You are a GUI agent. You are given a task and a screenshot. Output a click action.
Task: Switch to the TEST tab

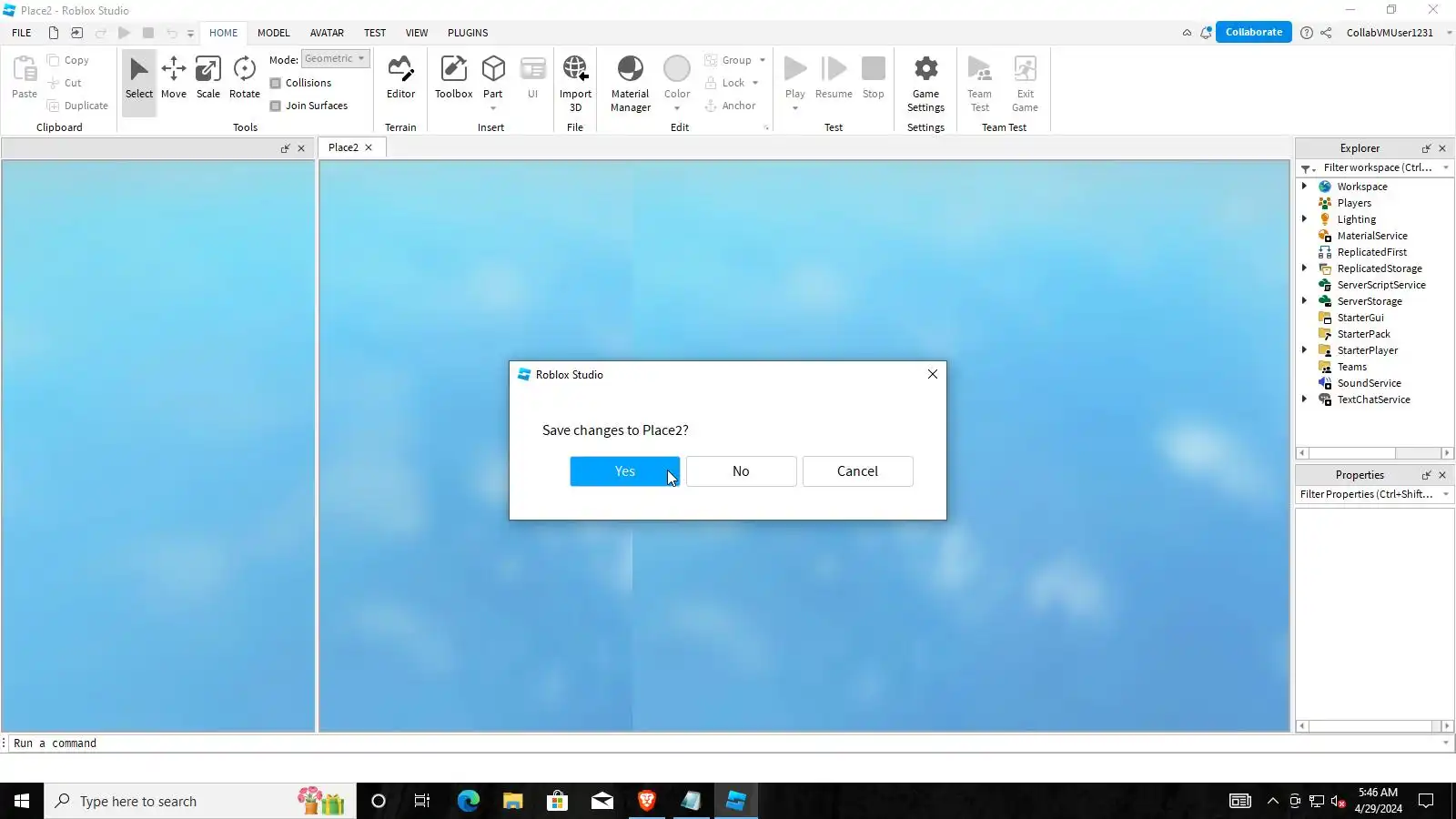pos(375,33)
